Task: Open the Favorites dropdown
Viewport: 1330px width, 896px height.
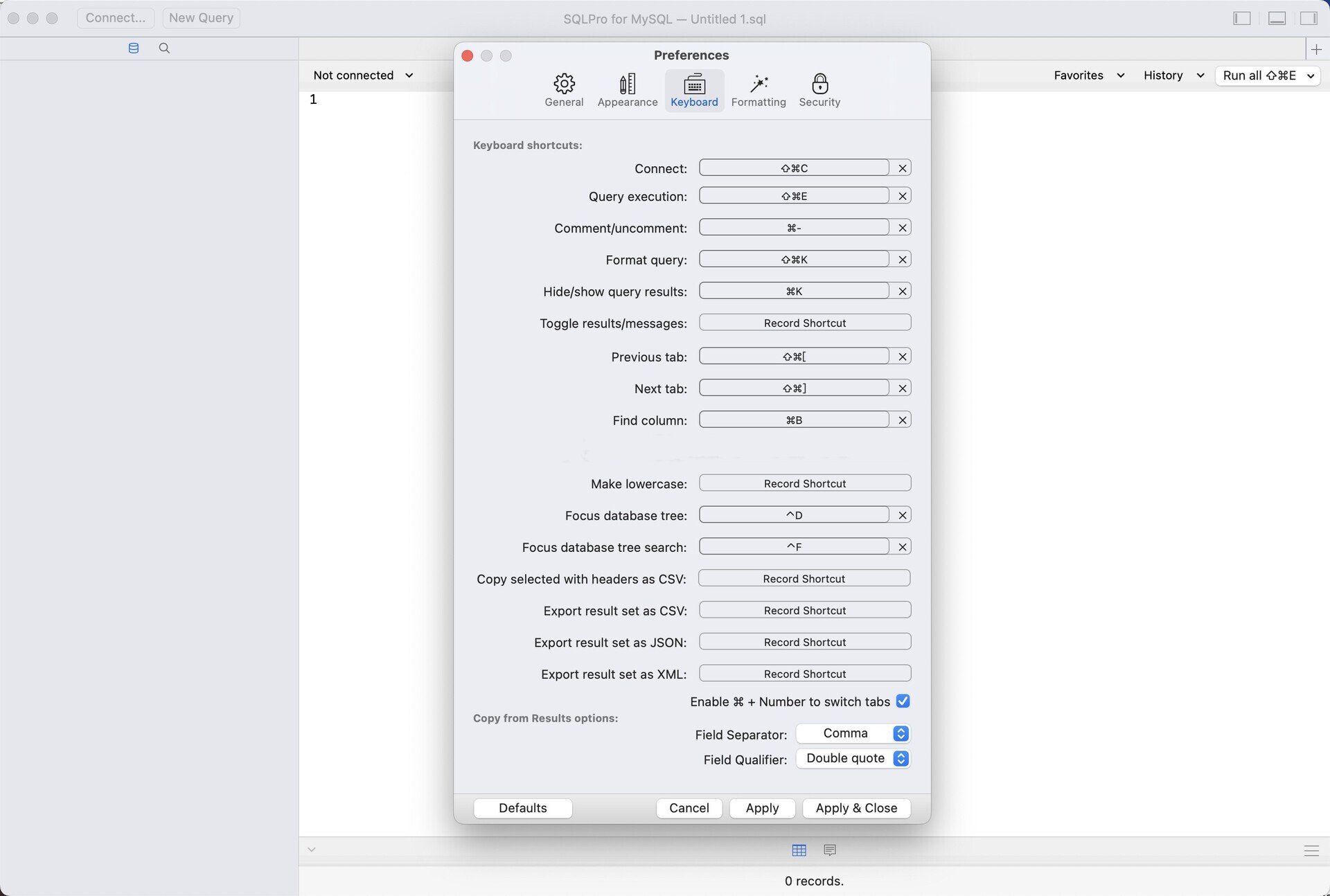Action: click(x=1088, y=75)
